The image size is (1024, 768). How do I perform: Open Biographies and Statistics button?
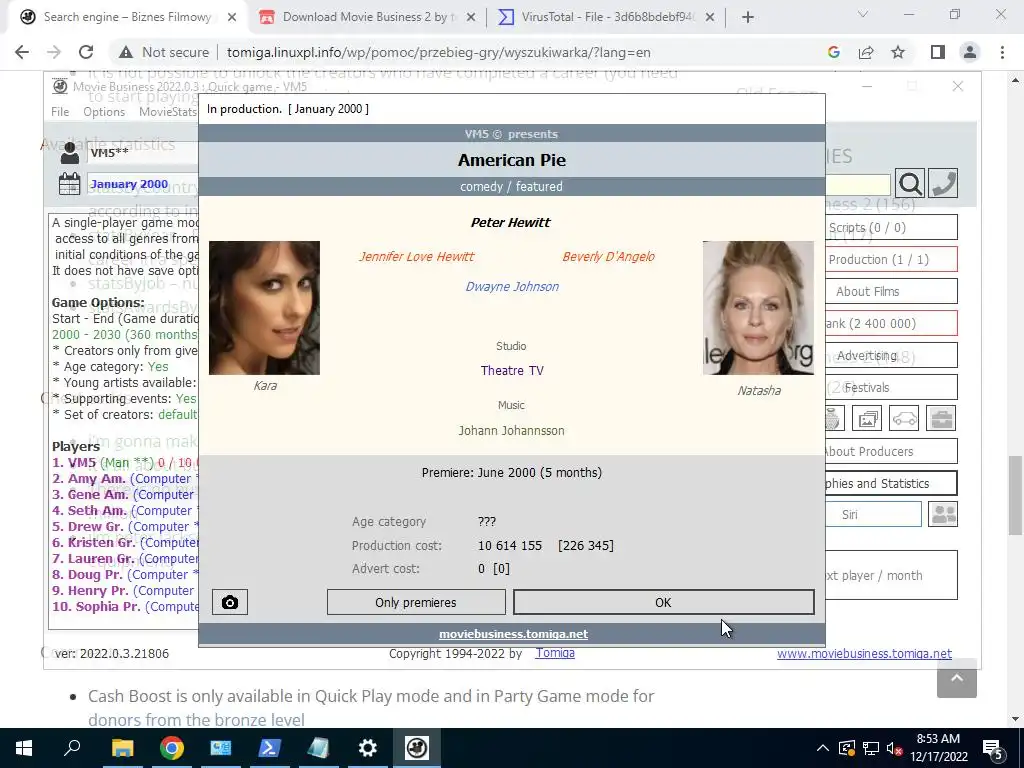click(891, 483)
